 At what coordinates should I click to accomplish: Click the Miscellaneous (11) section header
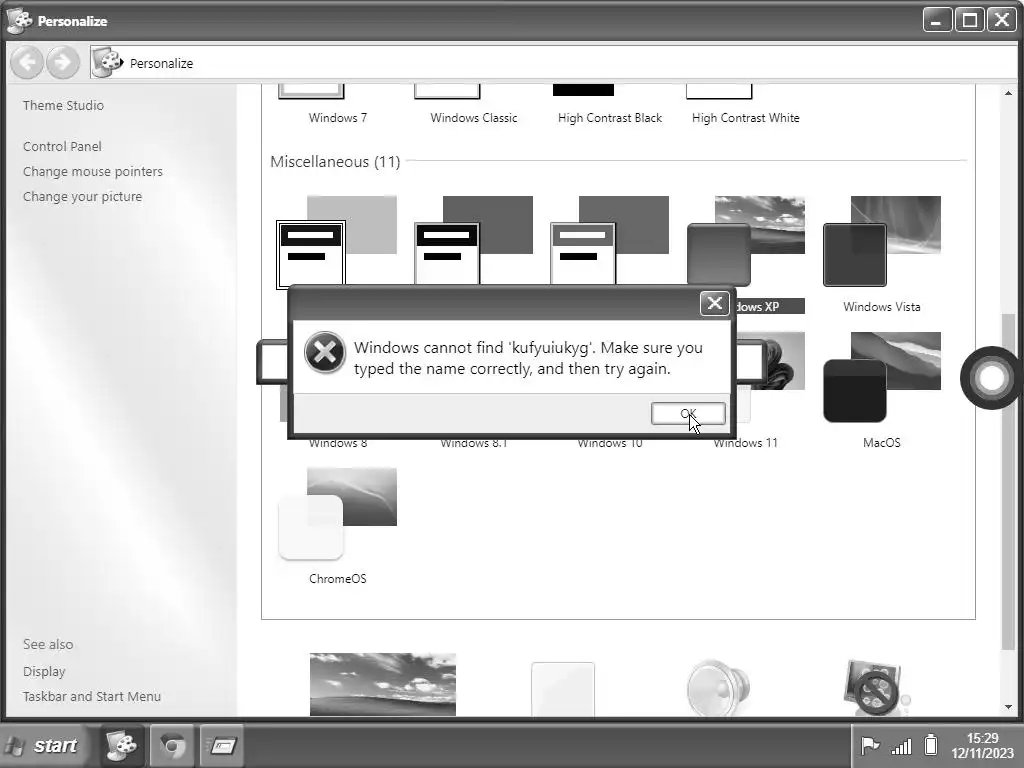[x=335, y=161]
